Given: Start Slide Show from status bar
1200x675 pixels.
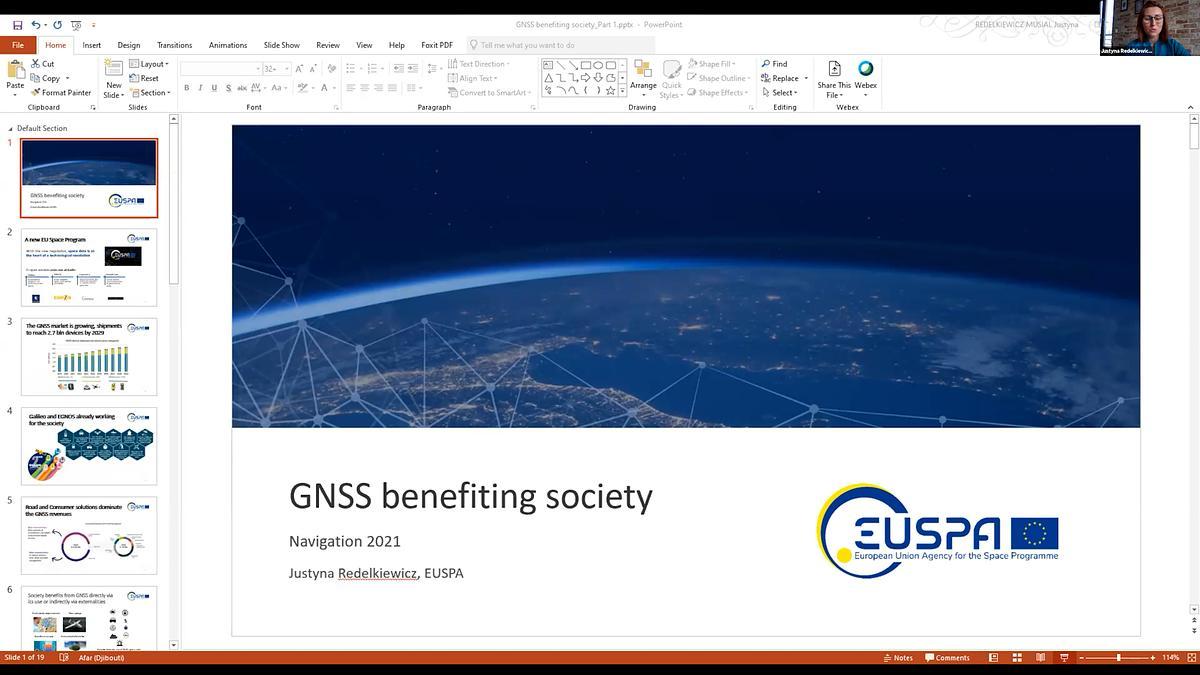Looking at the screenshot, I should [1064, 658].
